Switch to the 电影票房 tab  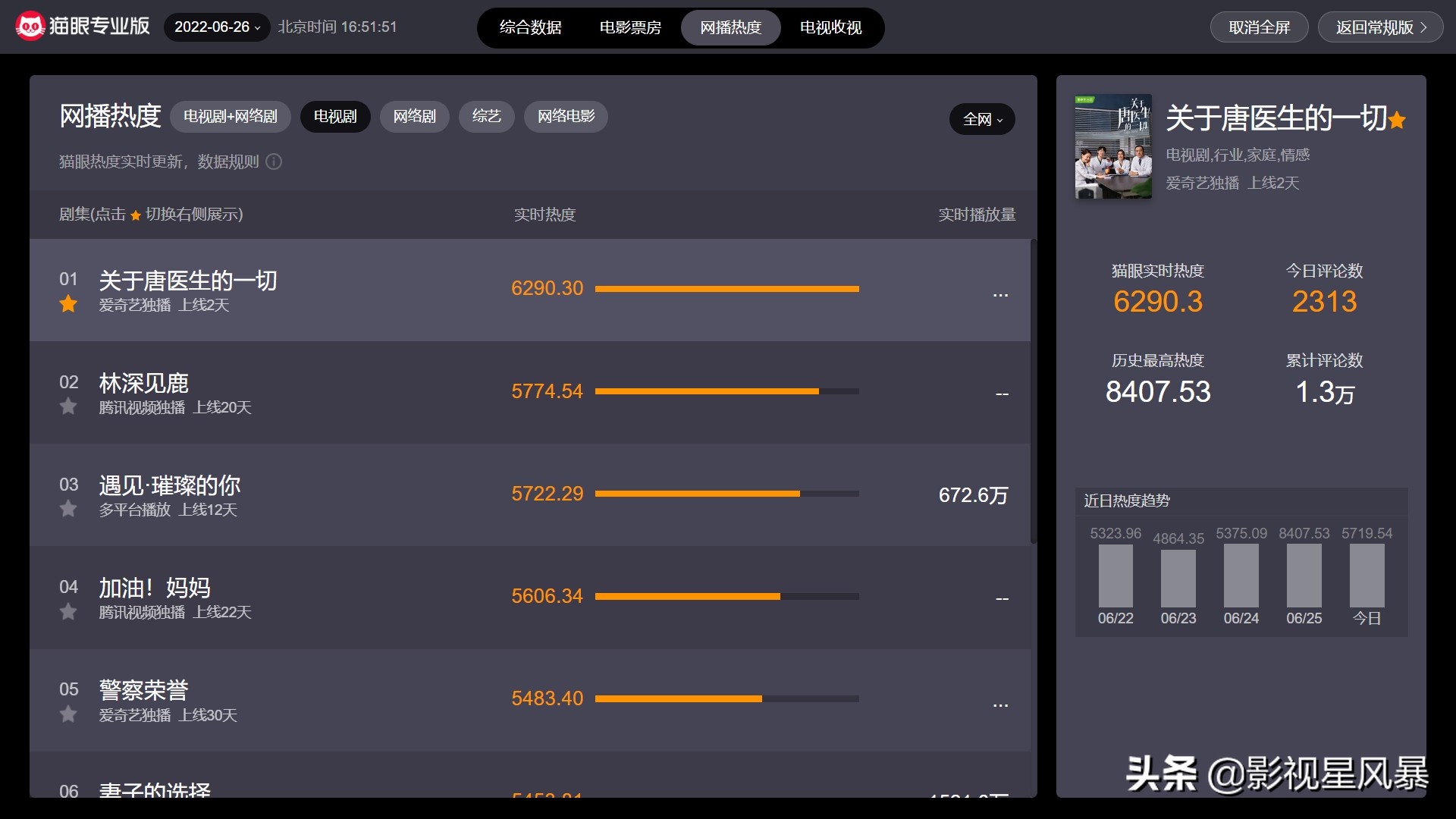coord(630,28)
